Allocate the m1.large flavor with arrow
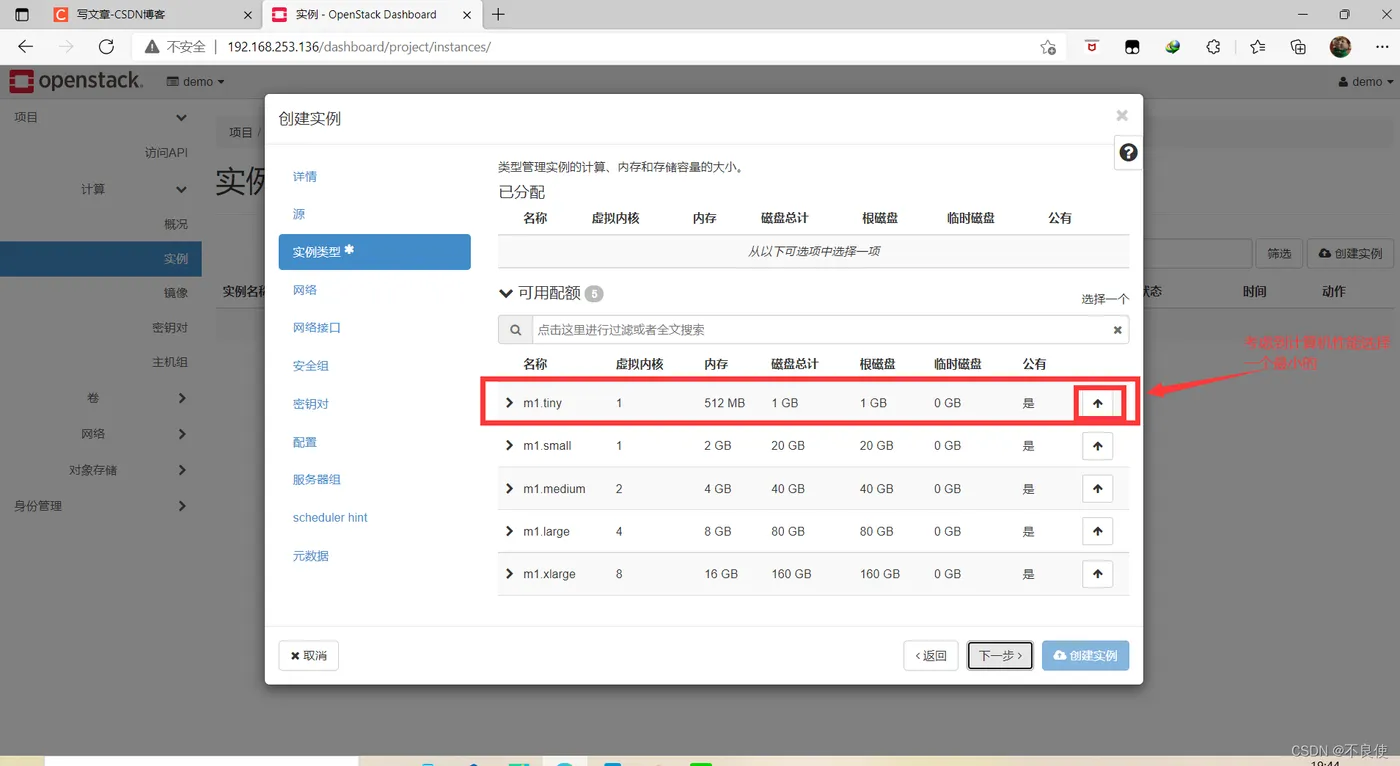Viewport: 1400px width, 766px height. tap(1097, 531)
